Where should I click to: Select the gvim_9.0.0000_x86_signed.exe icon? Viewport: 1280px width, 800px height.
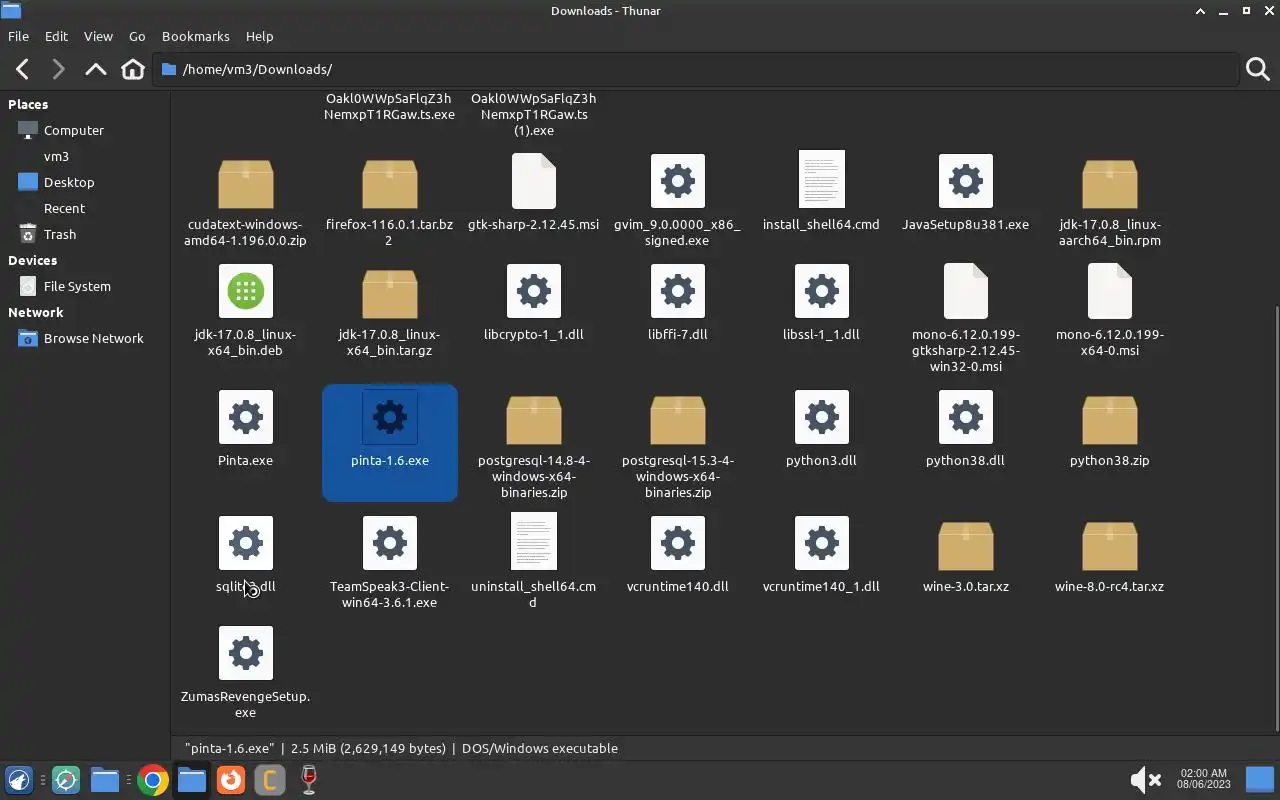click(678, 181)
